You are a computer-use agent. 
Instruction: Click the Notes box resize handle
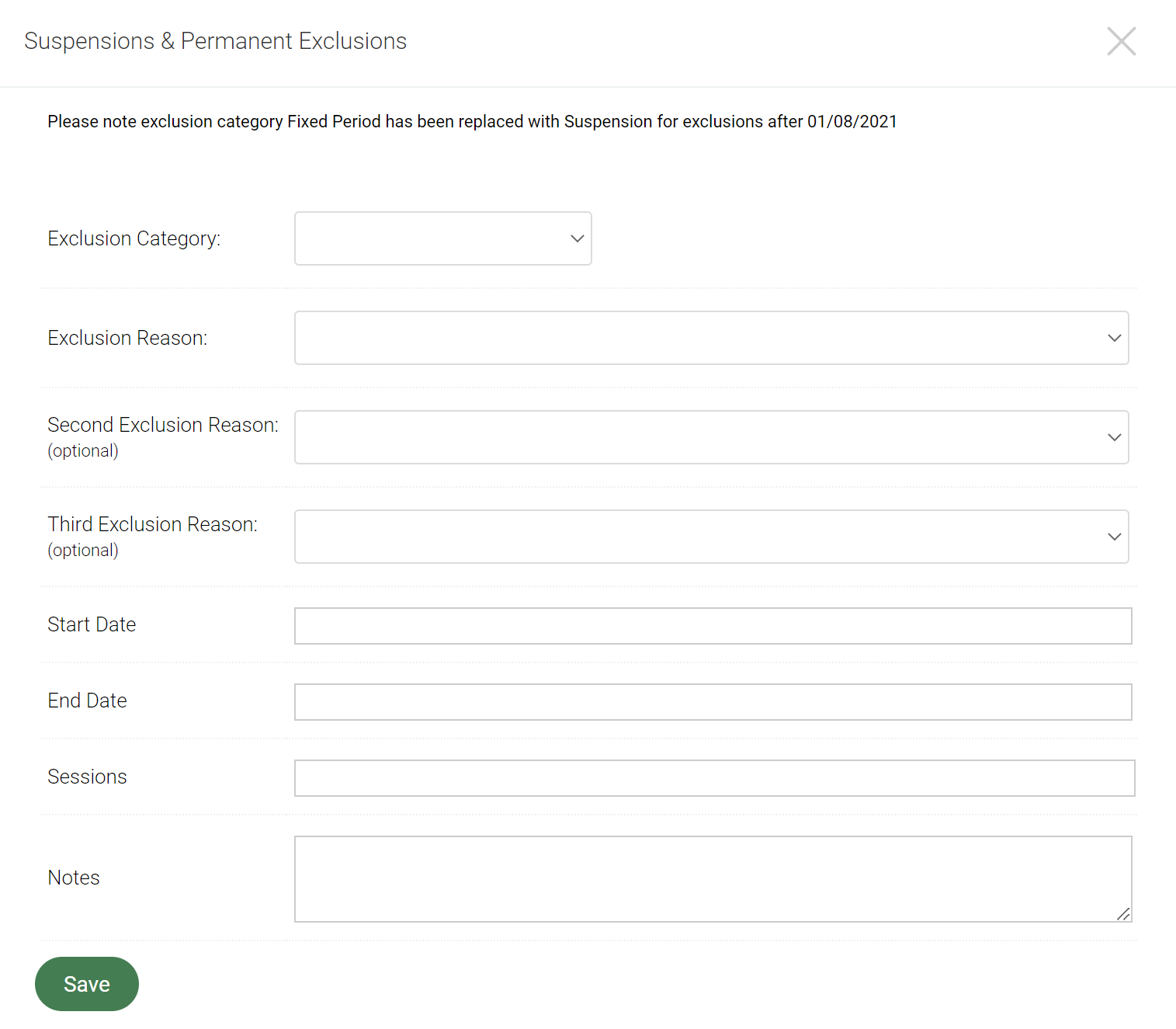coord(1123,914)
